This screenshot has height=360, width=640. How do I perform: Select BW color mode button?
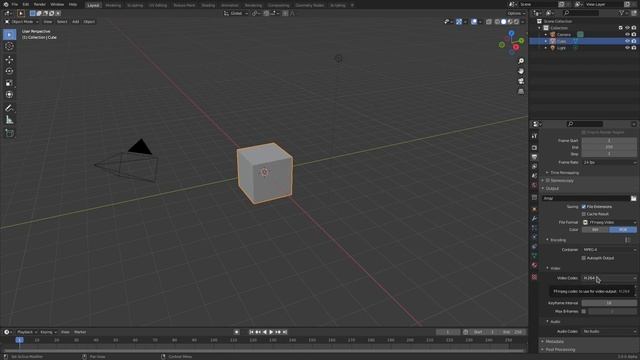(595, 230)
